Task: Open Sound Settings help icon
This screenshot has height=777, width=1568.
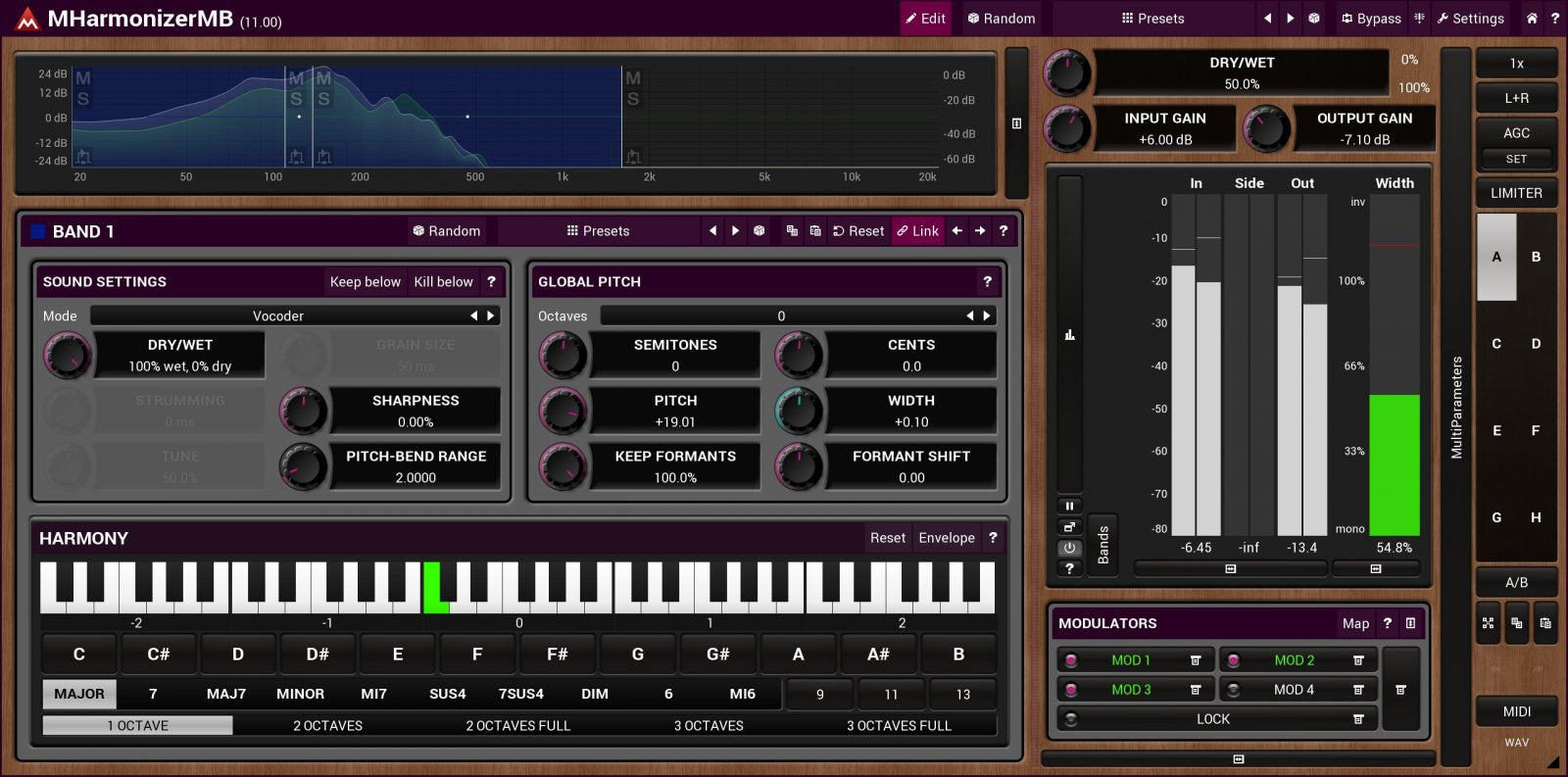Action: [x=491, y=281]
